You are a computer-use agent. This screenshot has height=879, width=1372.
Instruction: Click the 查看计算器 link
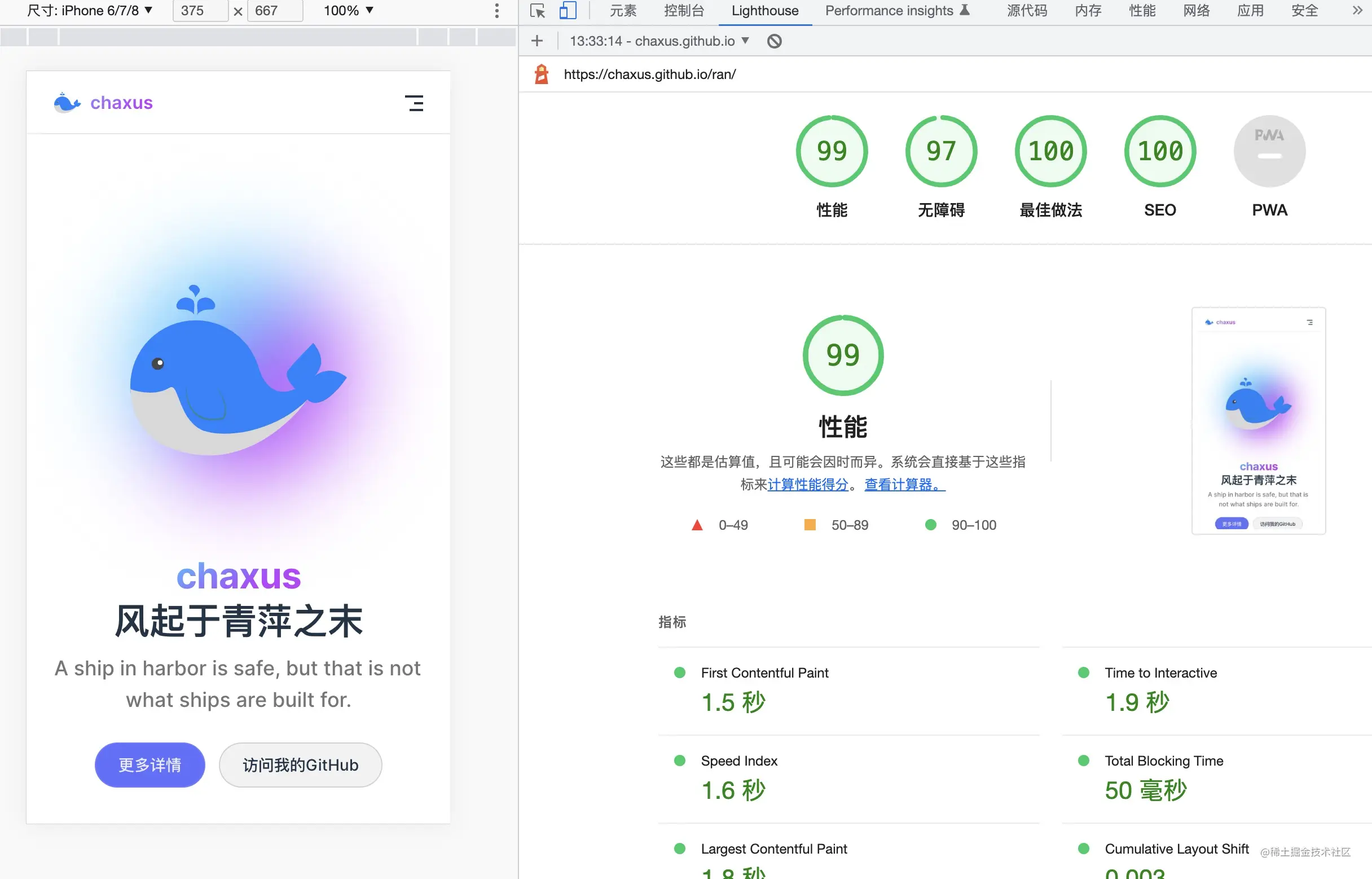click(x=904, y=485)
